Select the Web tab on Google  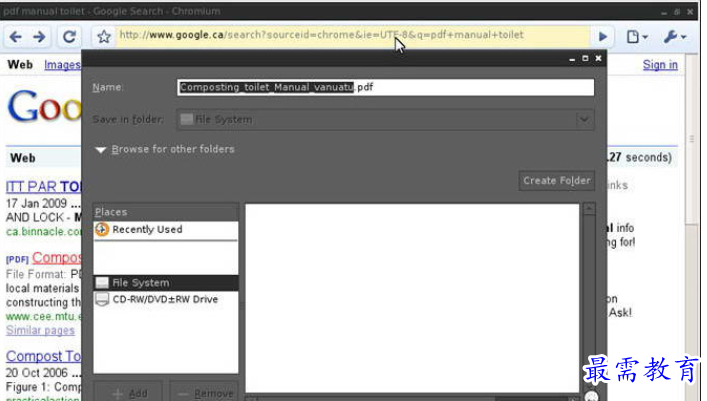pyautogui.click(x=20, y=65)
